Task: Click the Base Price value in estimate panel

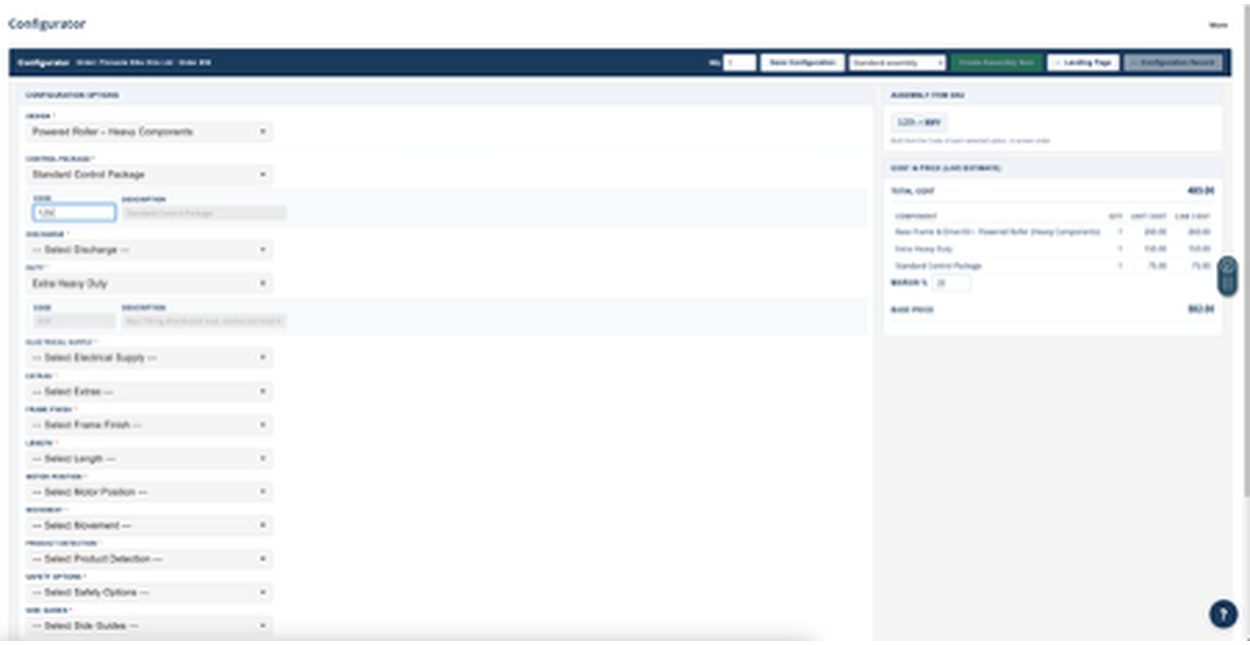Action: pyautogui.click(x=1201, y=310)
